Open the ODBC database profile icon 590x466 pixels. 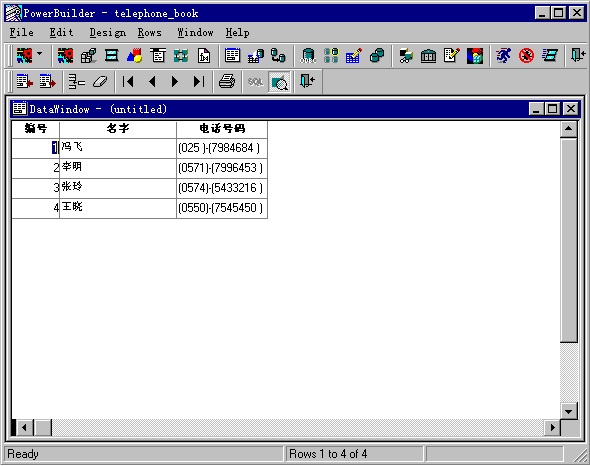coord(308,56)
